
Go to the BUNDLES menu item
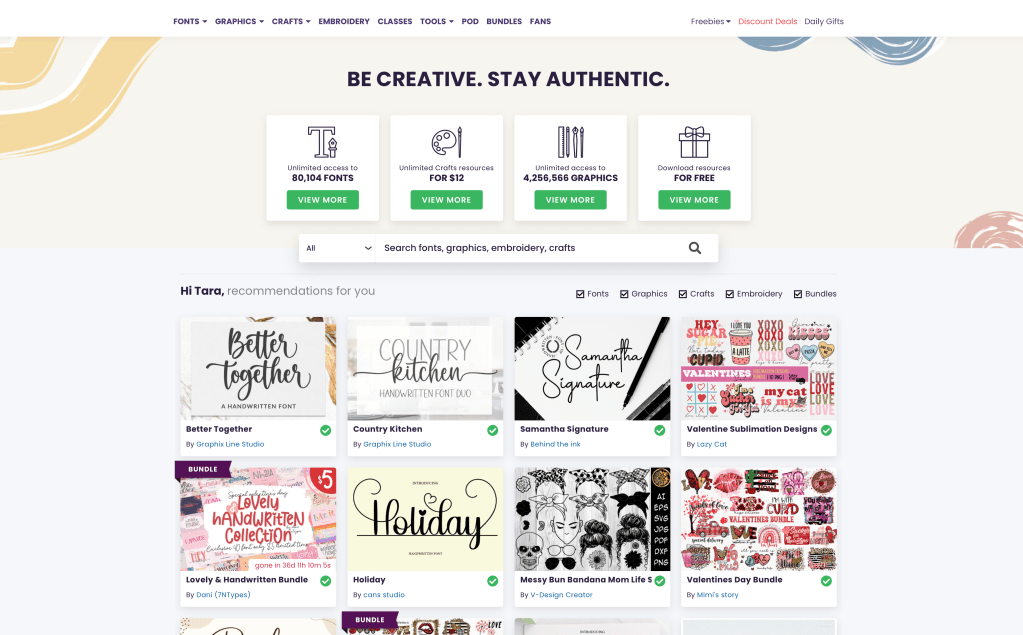click(x=504, y=22)
